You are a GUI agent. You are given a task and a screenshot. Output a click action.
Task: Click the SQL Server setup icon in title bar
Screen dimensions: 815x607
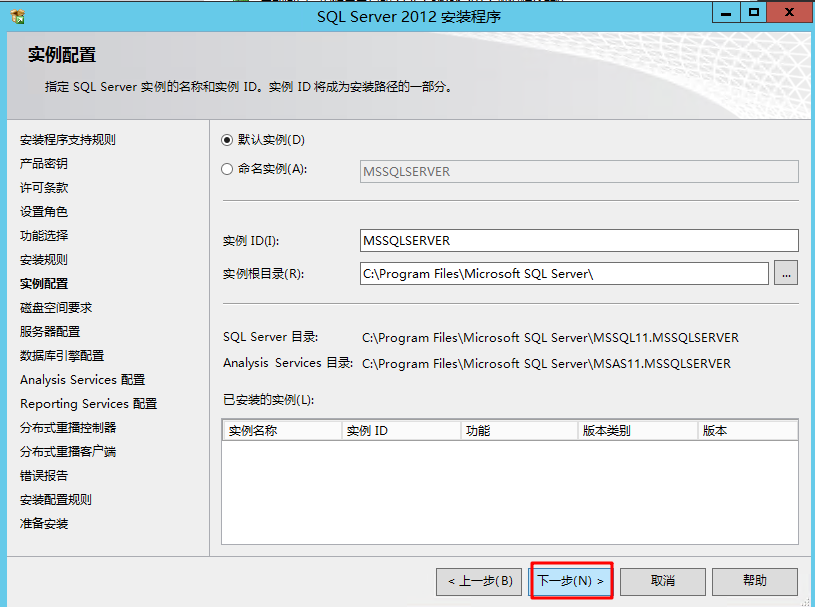pyautogui.click(x=18, y=16)
